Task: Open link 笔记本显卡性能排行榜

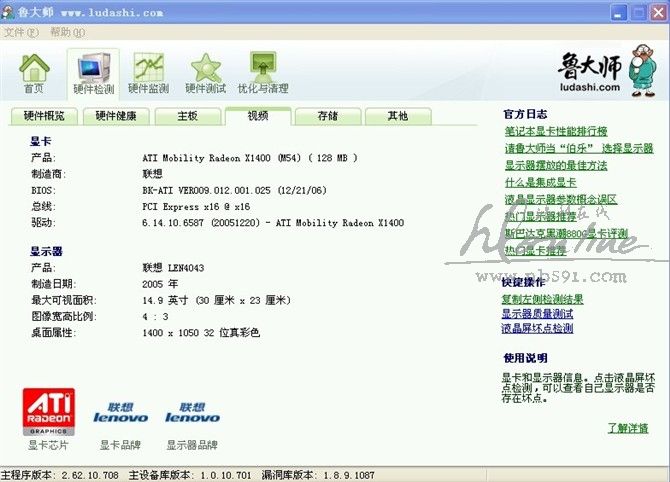Action: point(556,132)
